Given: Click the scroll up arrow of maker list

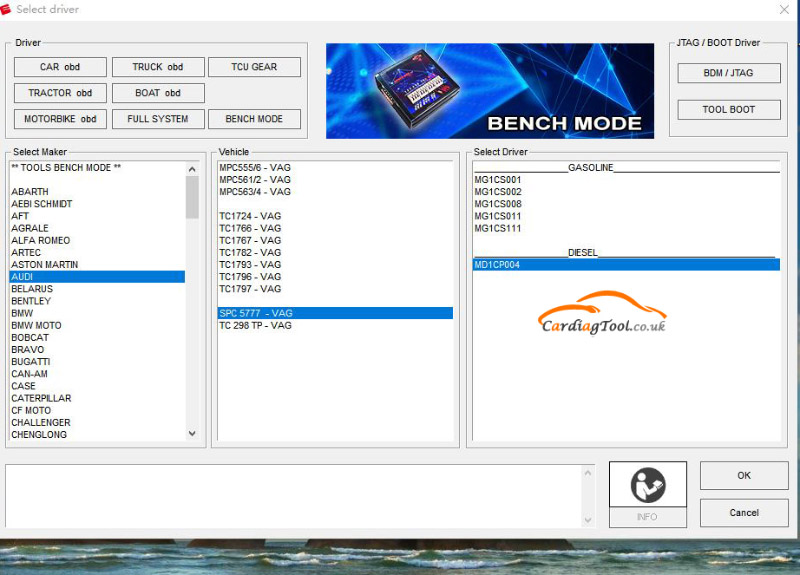Looking at the screenshot, I should coord(193,169).
